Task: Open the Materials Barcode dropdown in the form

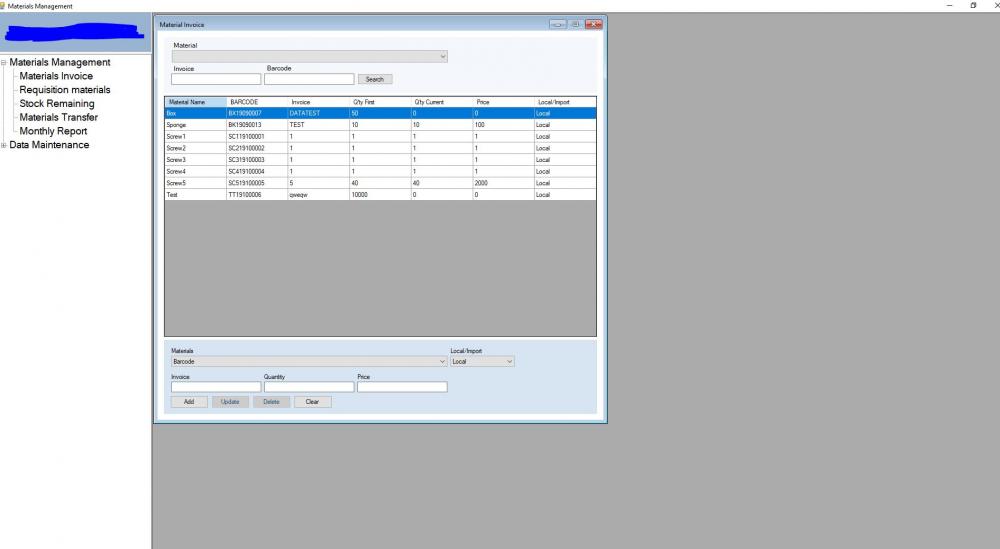Action: (x=309, y=361)
